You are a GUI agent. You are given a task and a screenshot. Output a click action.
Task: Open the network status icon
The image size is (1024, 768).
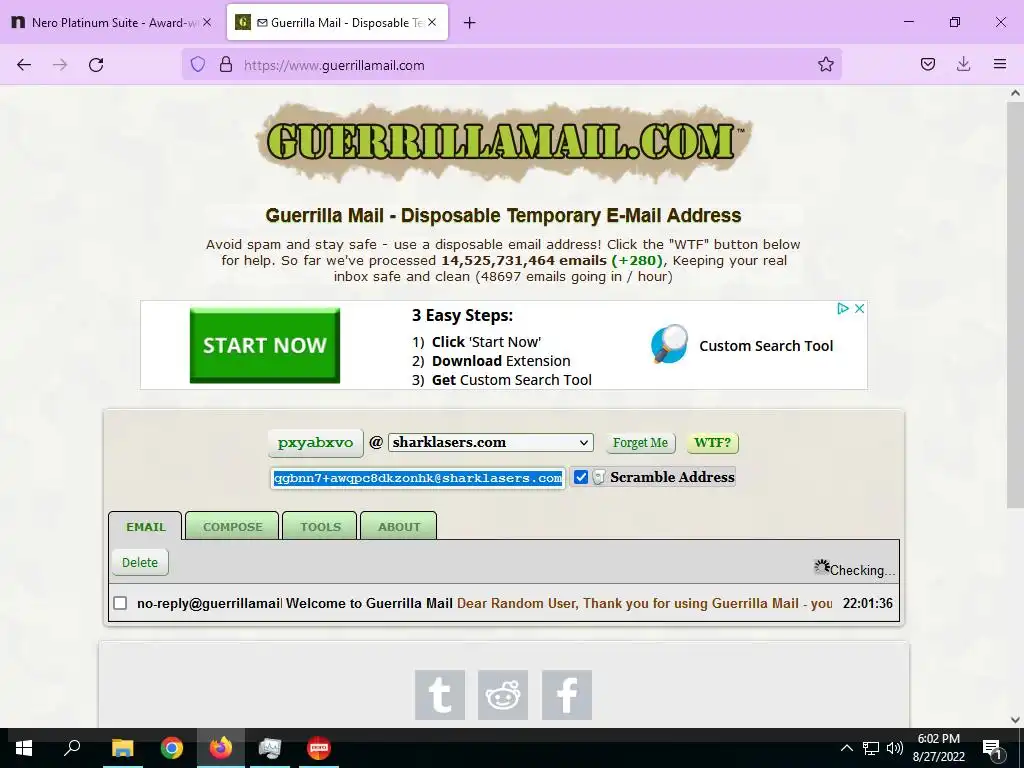click(x=871, y=748)
